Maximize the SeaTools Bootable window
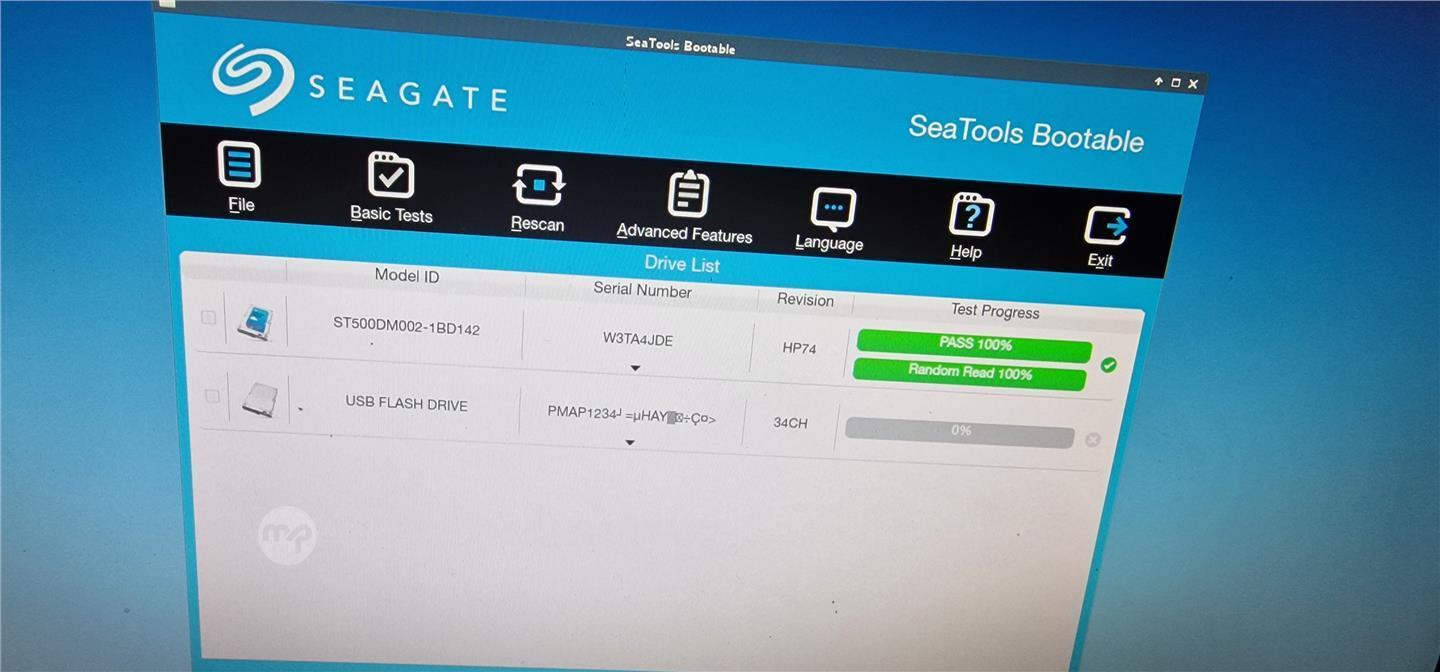Viewport: 1440px width, 672px height. pyautogui.click(x=1176, y=83)
